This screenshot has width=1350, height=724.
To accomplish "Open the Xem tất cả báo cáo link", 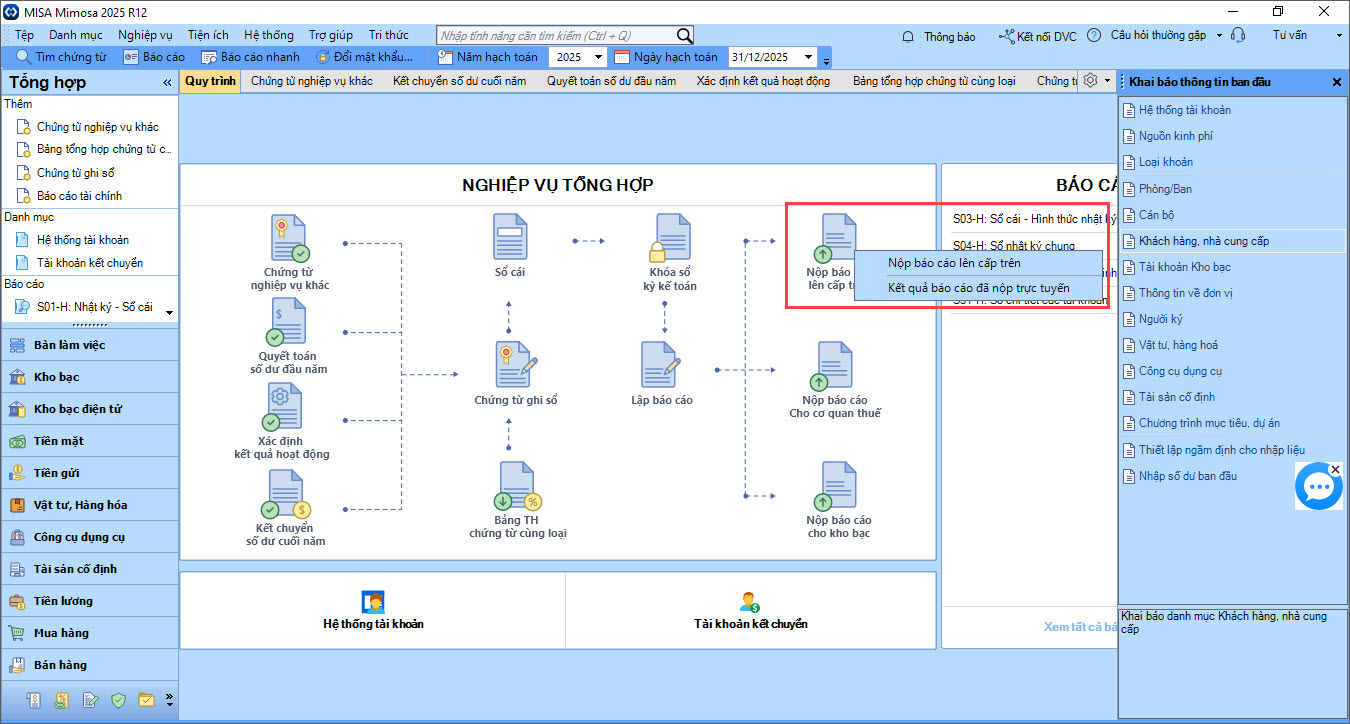I will pos(1080,627).
